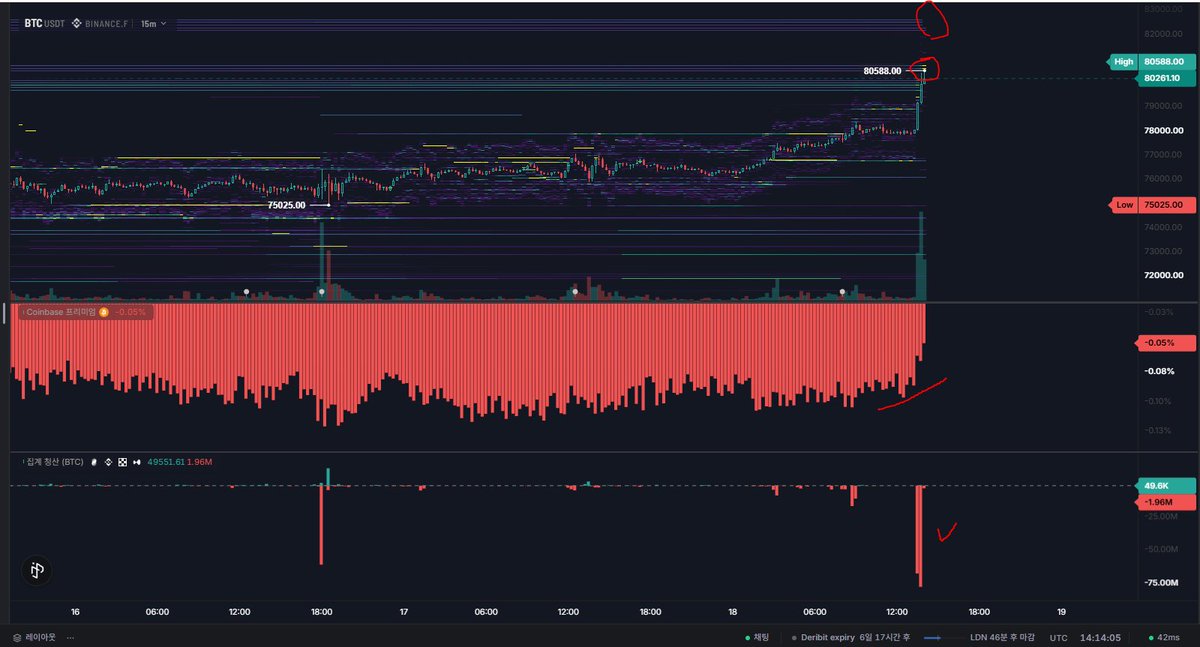The width and height of the screenshot is (1200, 647).
Task: Click the -75.00M liquidation axis label
Action: [1162, 582]
